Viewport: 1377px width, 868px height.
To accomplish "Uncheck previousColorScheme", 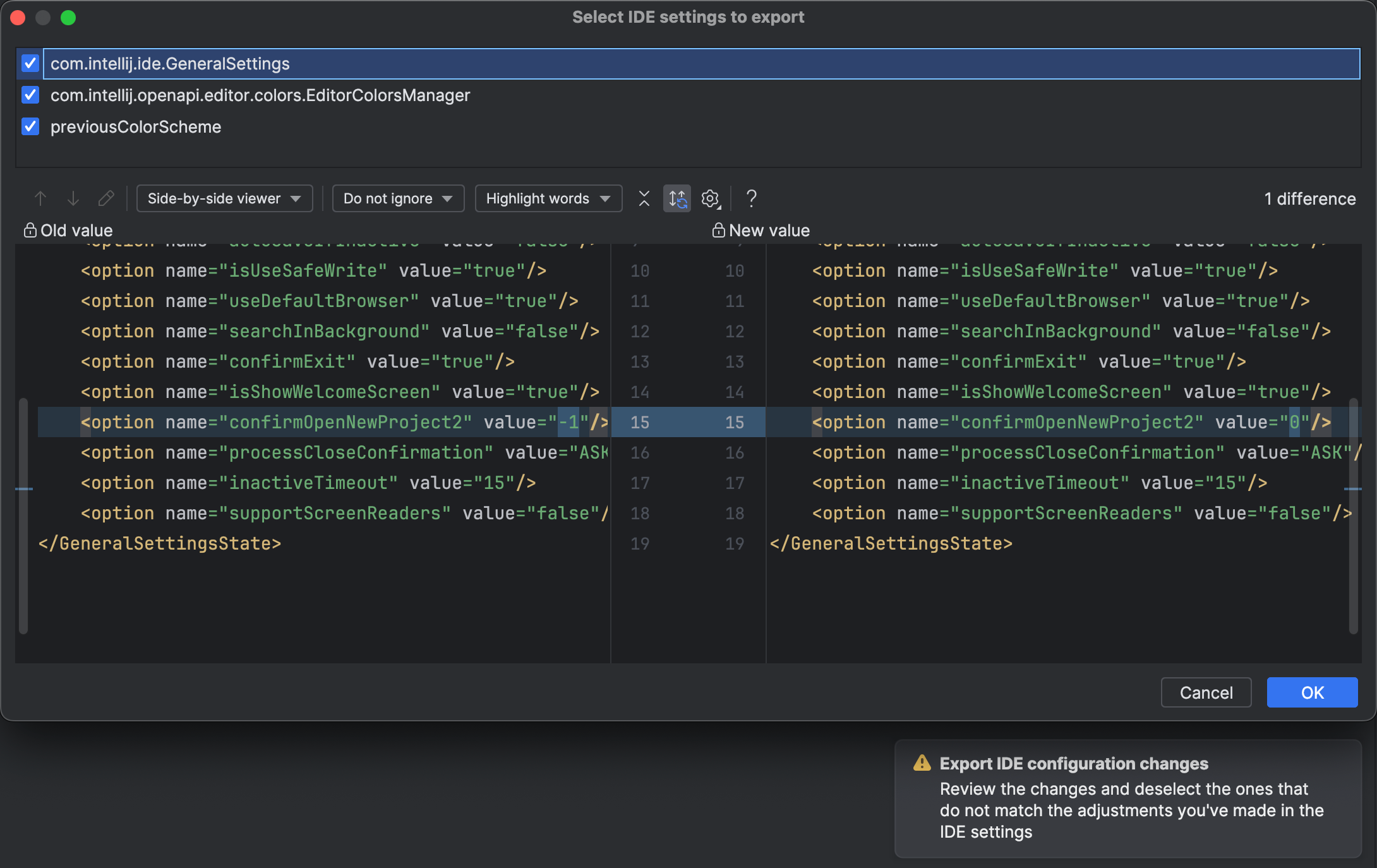I will (x=30, y=126).
